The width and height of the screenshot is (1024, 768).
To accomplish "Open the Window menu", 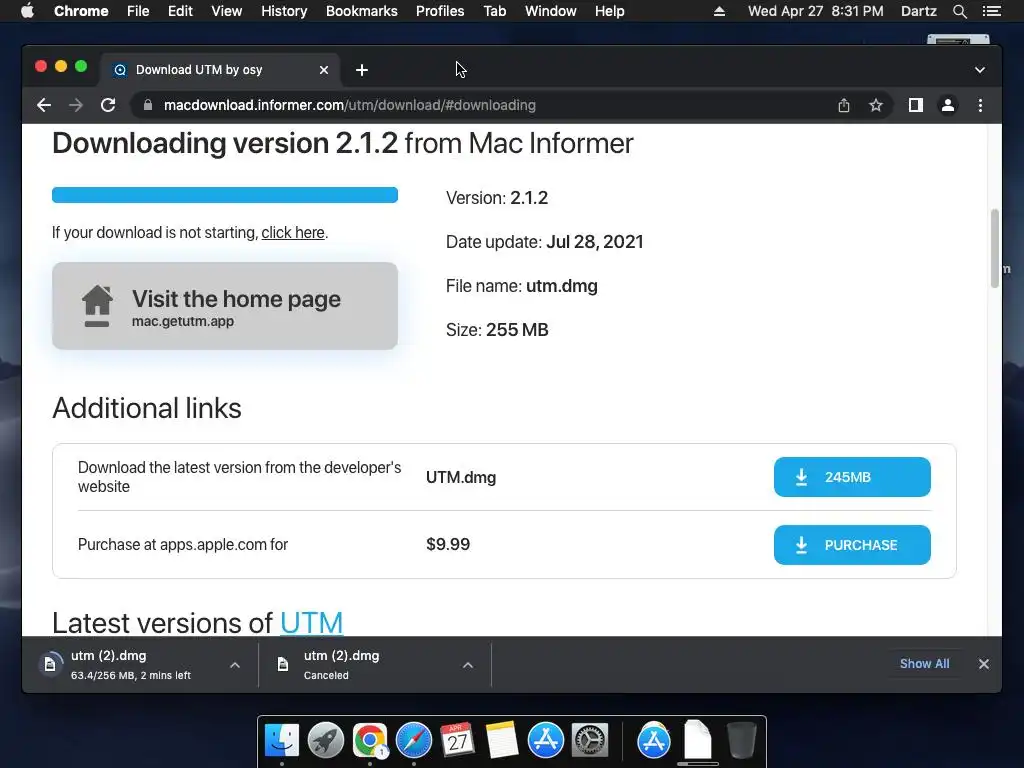I will click(551, 11).
